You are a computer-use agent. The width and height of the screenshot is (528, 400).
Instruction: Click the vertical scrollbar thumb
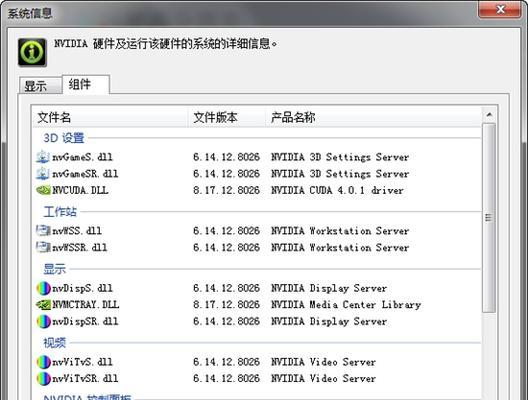pos(489,218)
